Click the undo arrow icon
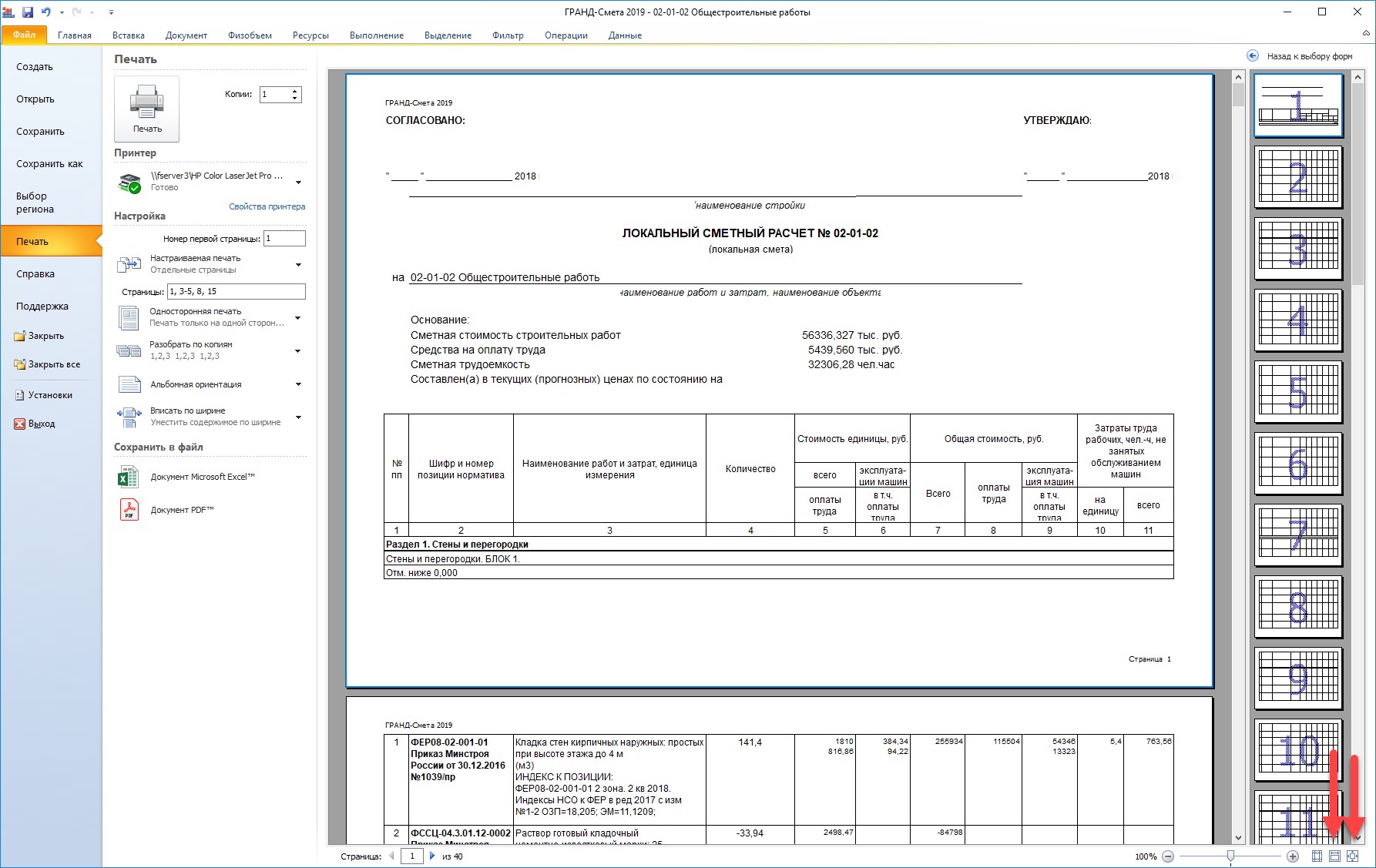Screen dimensions: 1376x868 pos(46,12)
